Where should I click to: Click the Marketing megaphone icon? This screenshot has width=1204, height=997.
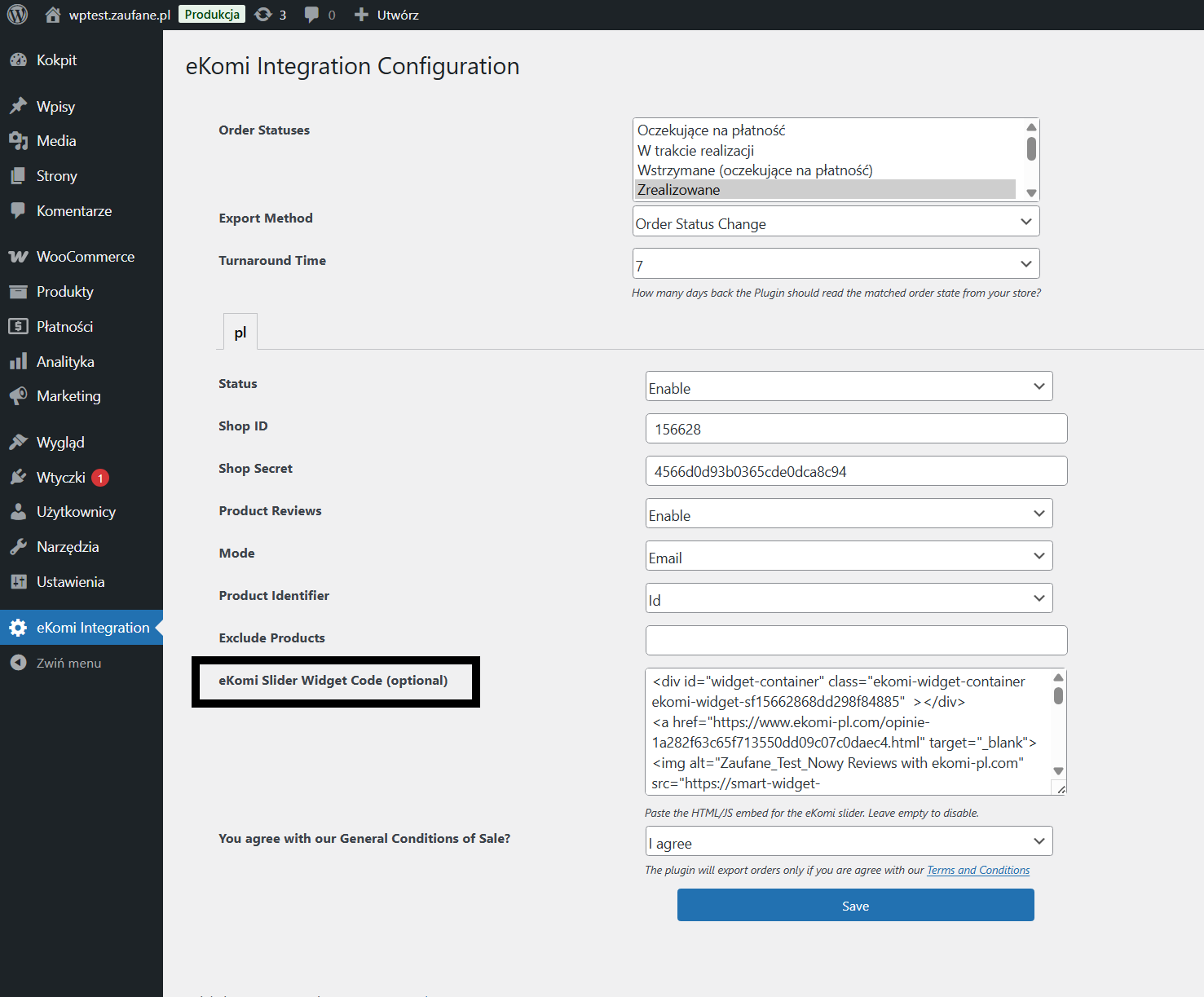(18, 396)
